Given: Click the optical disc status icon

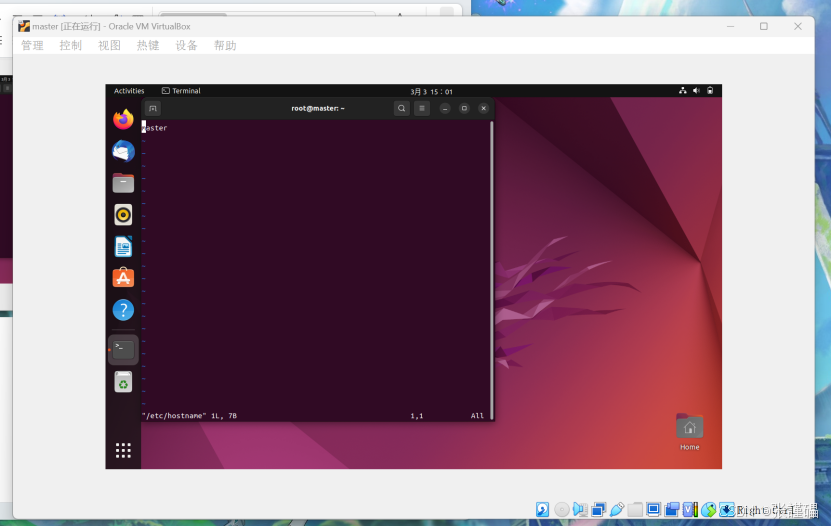Looking at the screenshot, I should (x=562, y=510).
